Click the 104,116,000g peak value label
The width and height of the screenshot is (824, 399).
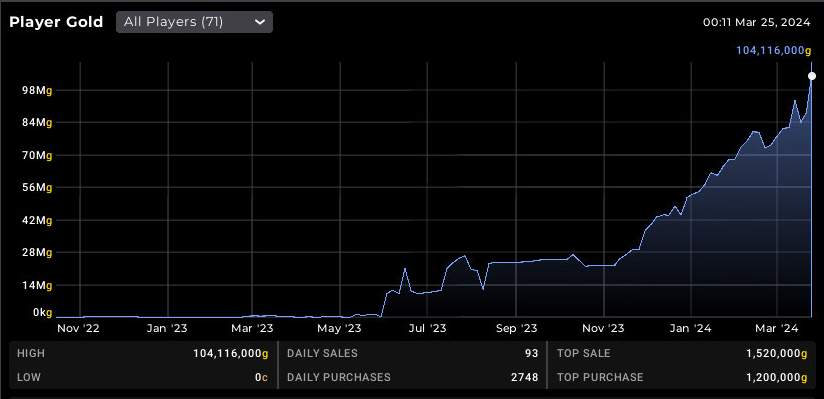[x=770, y=50]
